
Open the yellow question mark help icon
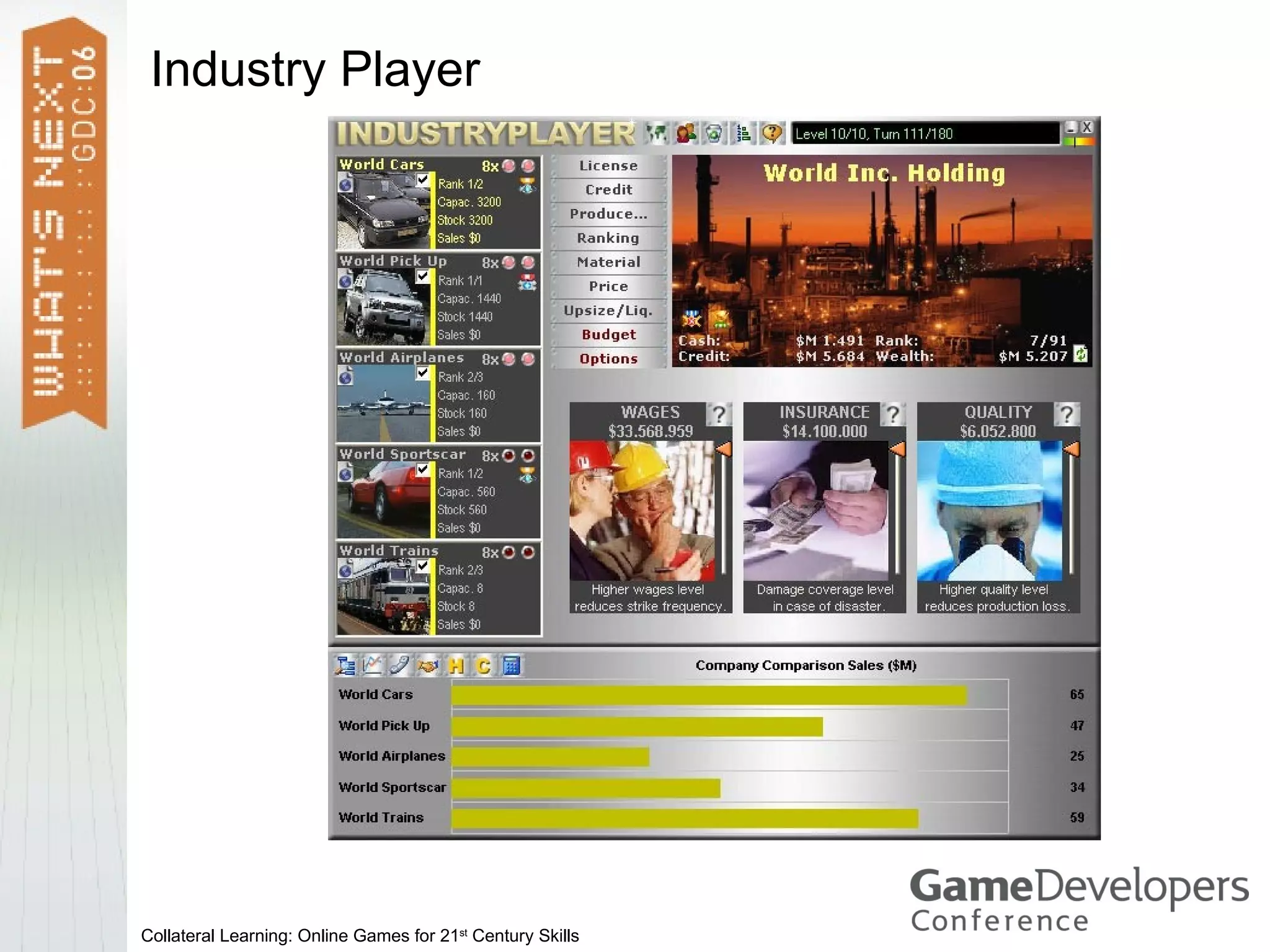[772, 133]
